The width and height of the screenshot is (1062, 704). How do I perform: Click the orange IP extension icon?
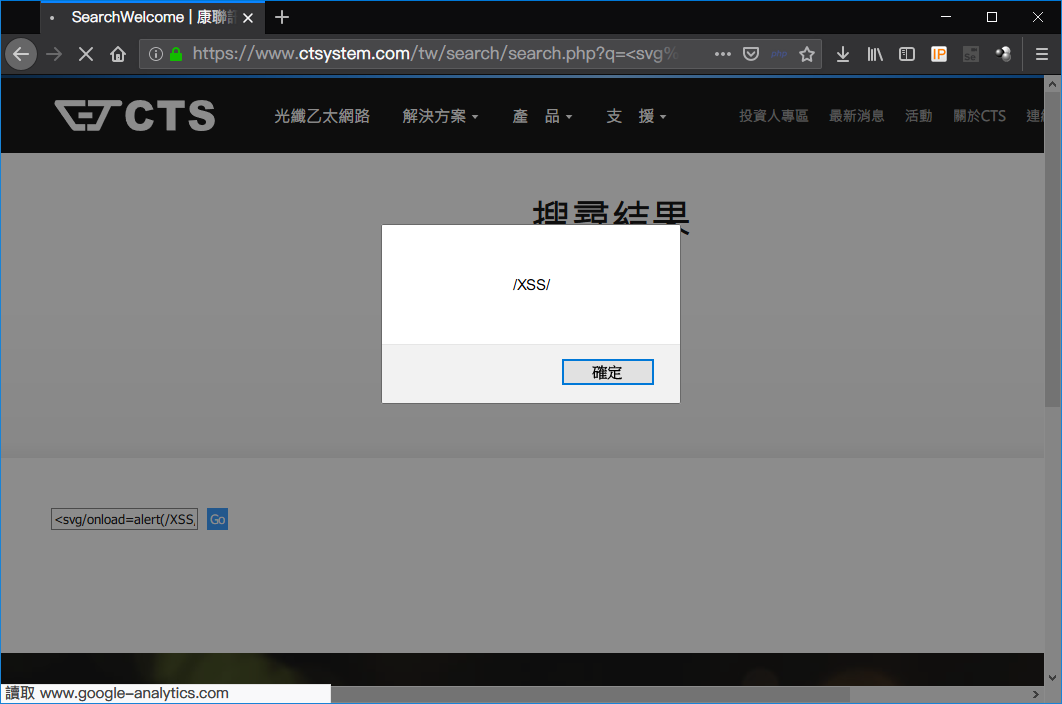[x=939, y=54]
